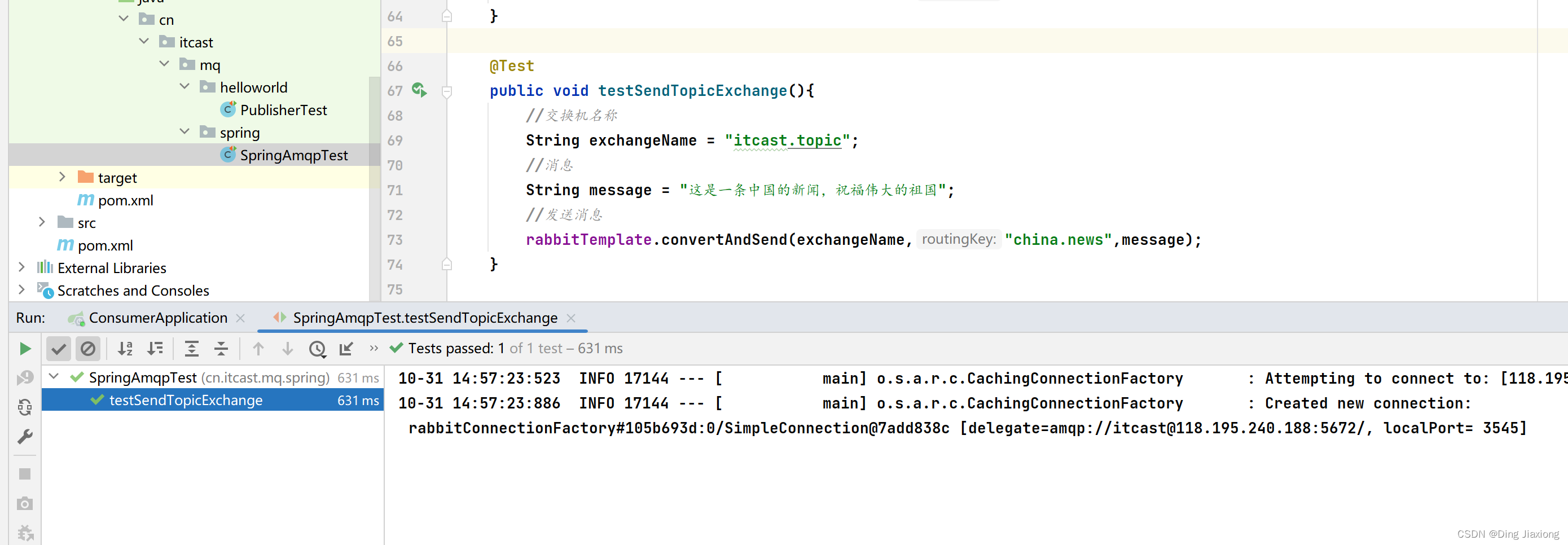Click the run gutter icon at line 67

coord(419,91)
